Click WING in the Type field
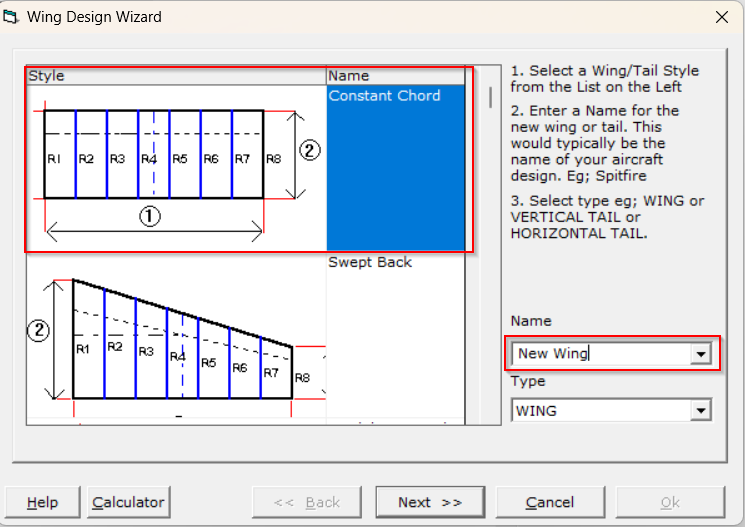 536,411
